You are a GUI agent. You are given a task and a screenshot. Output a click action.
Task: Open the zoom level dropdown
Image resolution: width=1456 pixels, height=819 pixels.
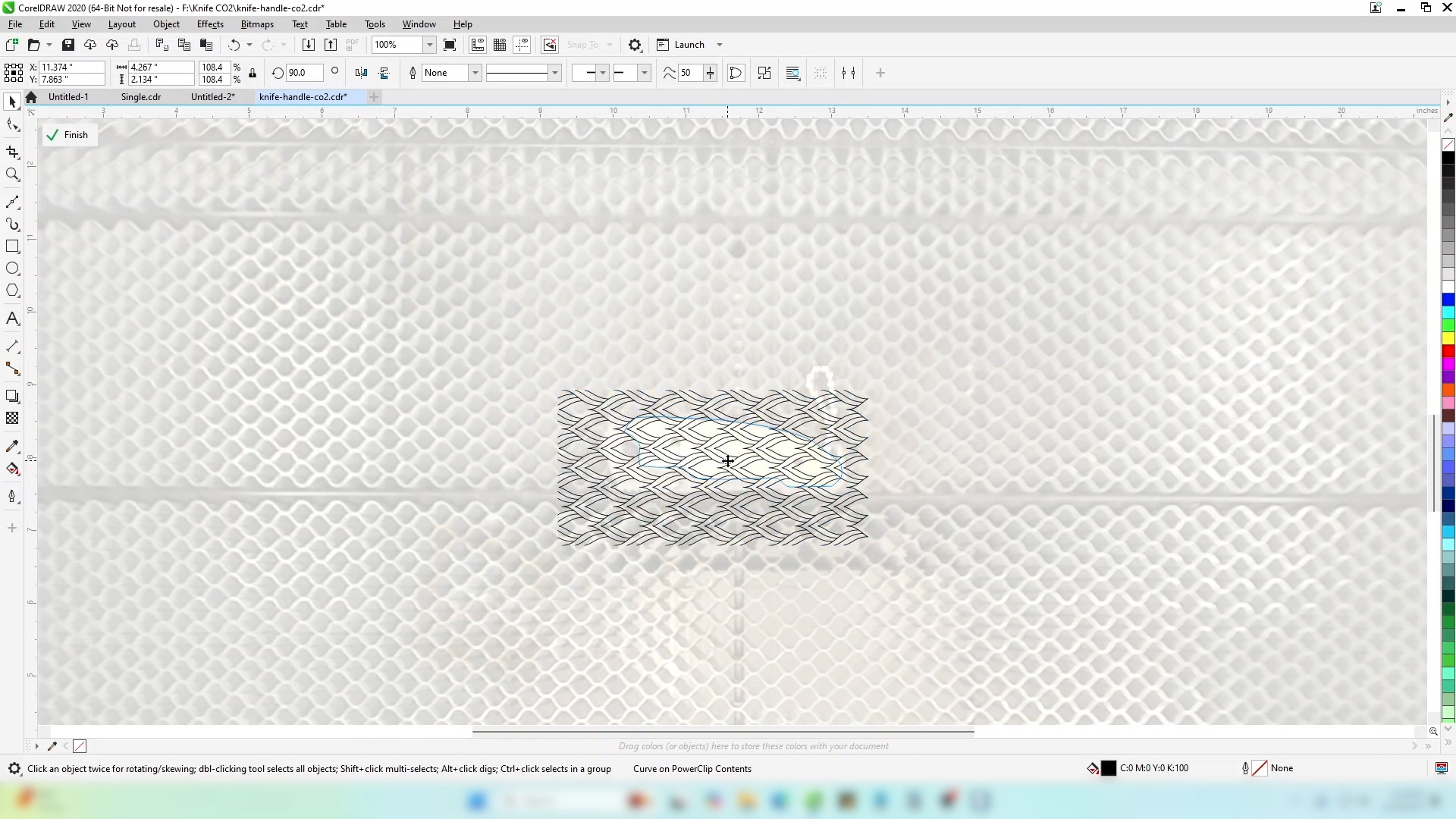429,45
